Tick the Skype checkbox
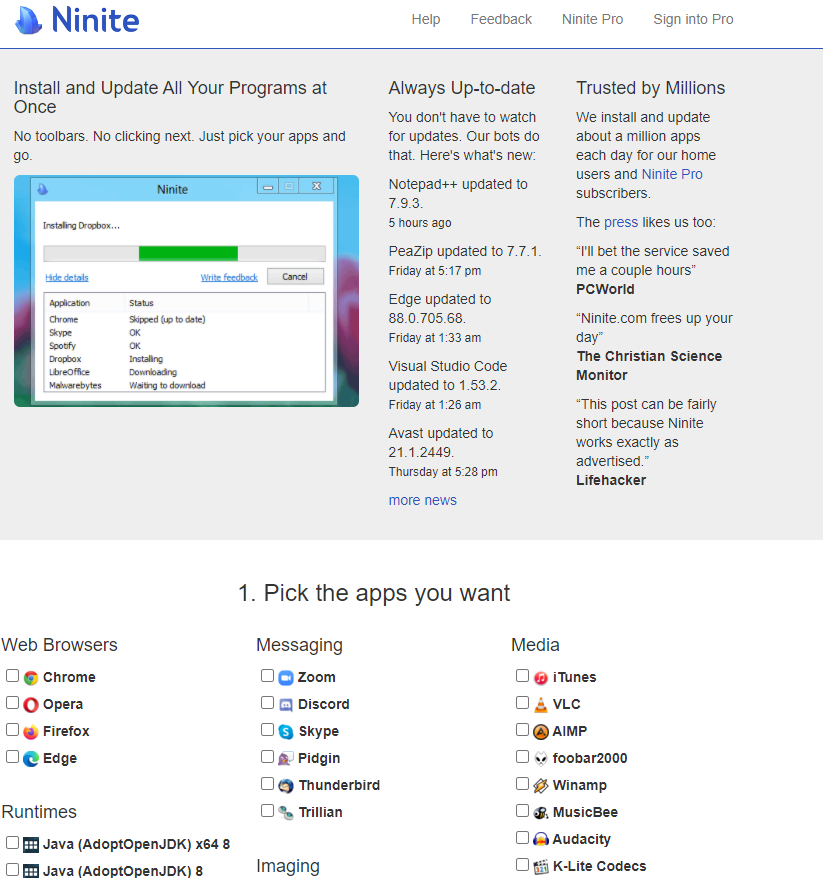The height and width of the screenshot is (878, 823). 268,730
